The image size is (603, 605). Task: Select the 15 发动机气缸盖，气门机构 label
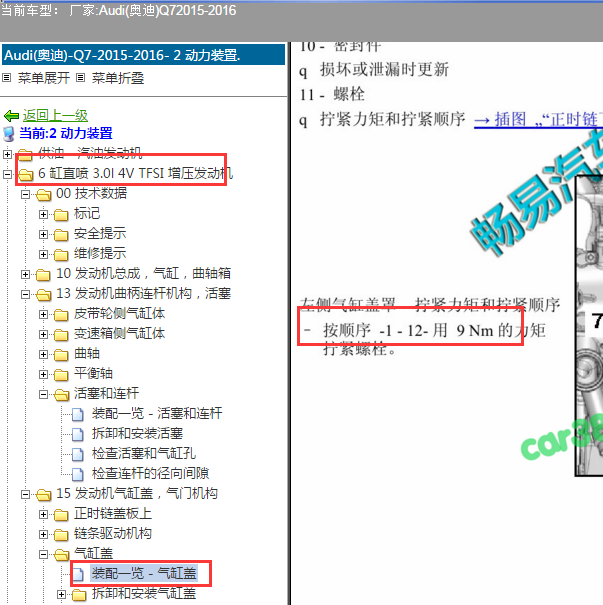tap(137, 494)
